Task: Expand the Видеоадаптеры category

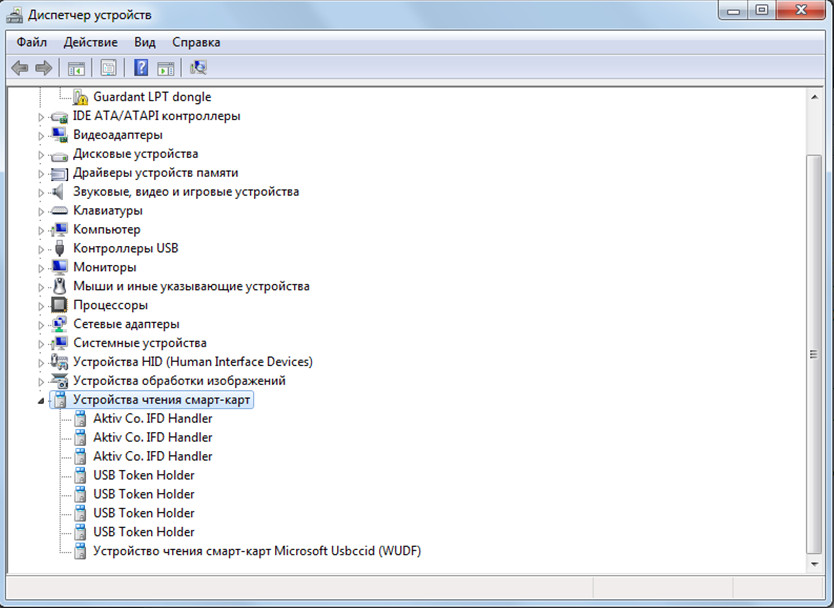Action: 42,135
